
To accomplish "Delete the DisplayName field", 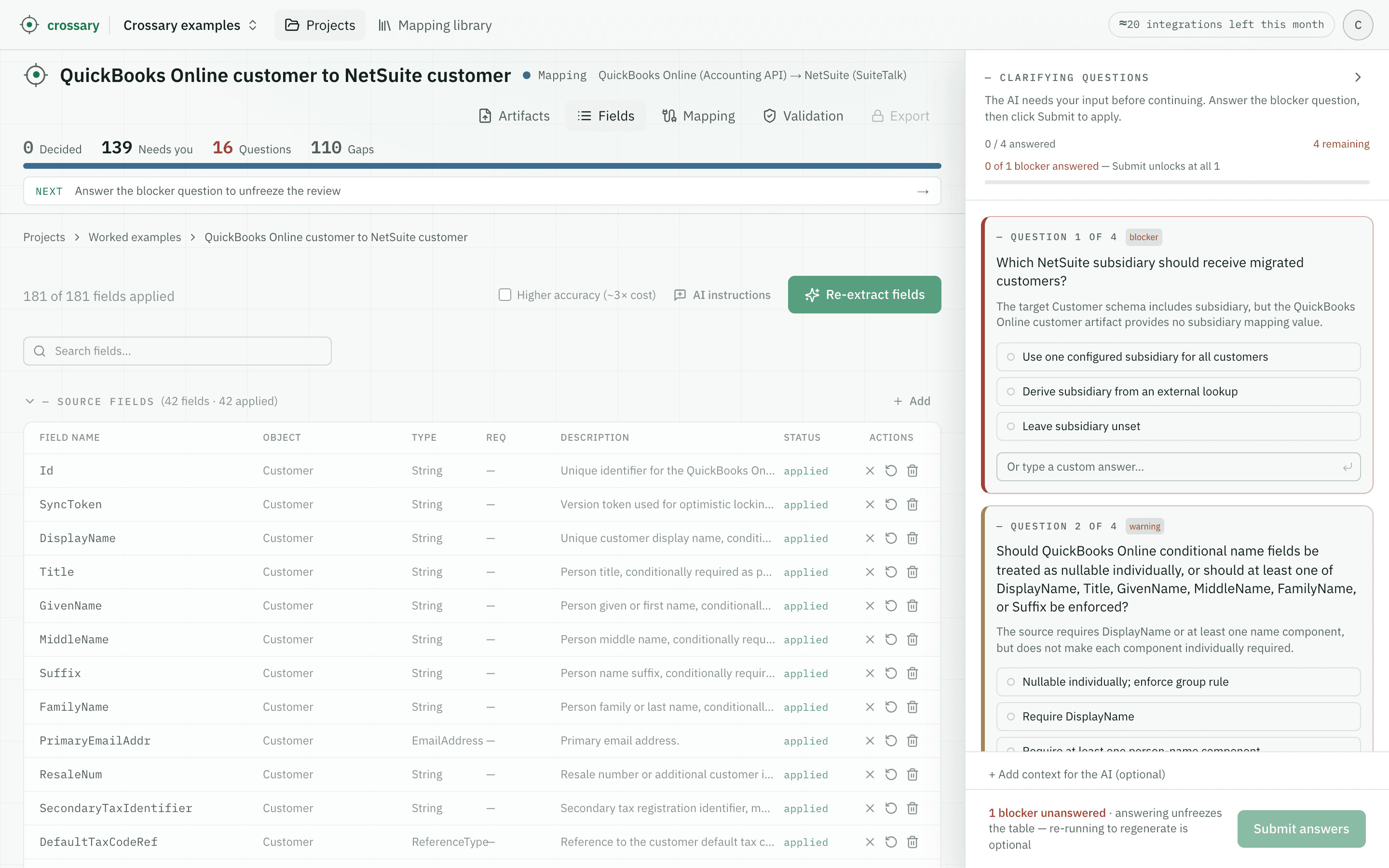I will [912, 539].
